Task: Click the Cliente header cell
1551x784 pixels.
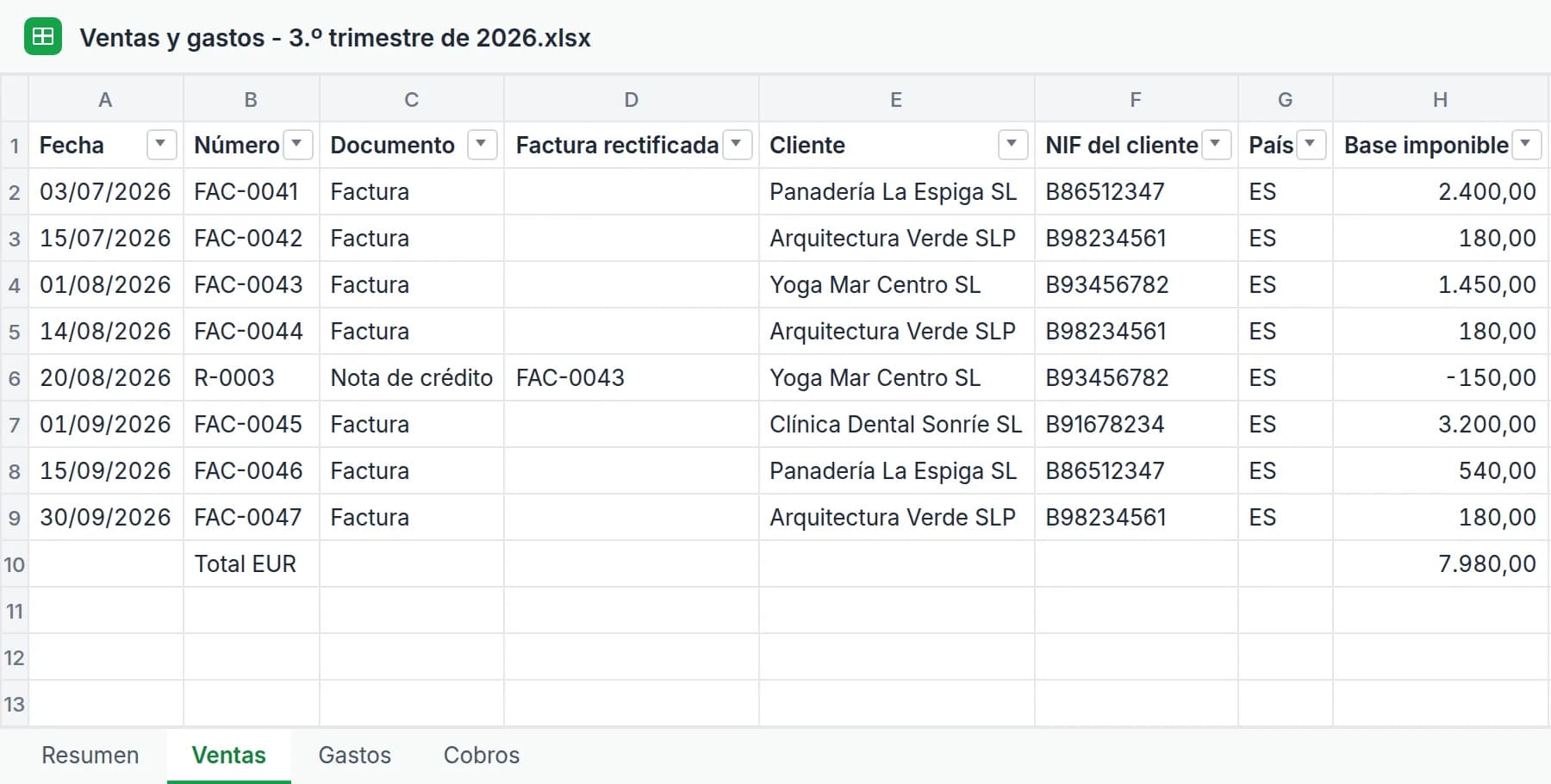Action: pos(896,145)
